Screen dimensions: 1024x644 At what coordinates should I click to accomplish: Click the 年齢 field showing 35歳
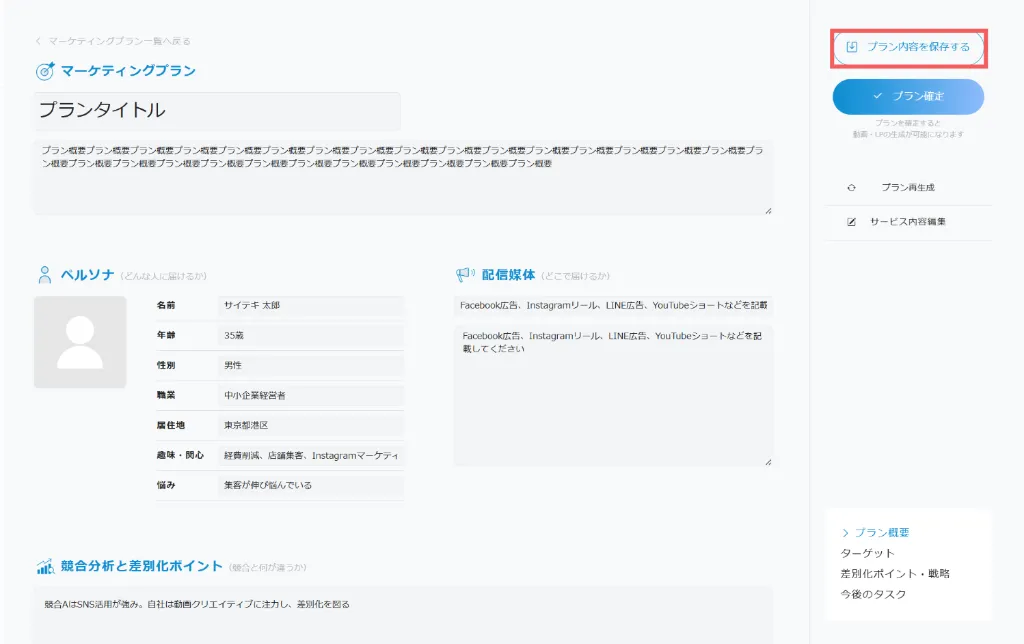click(x=310, y=336)
